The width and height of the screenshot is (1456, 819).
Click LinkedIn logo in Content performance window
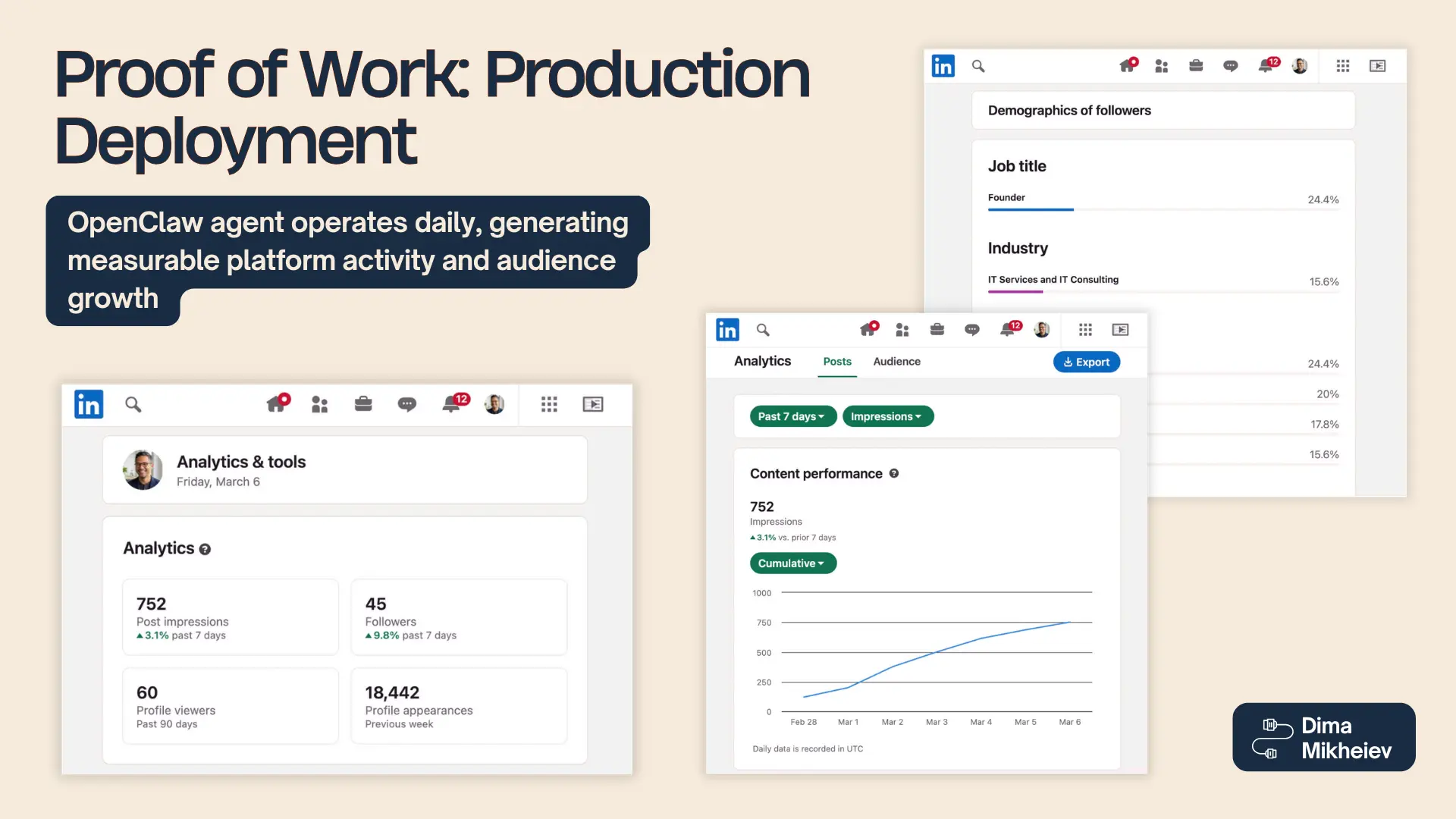coord(727,330)
